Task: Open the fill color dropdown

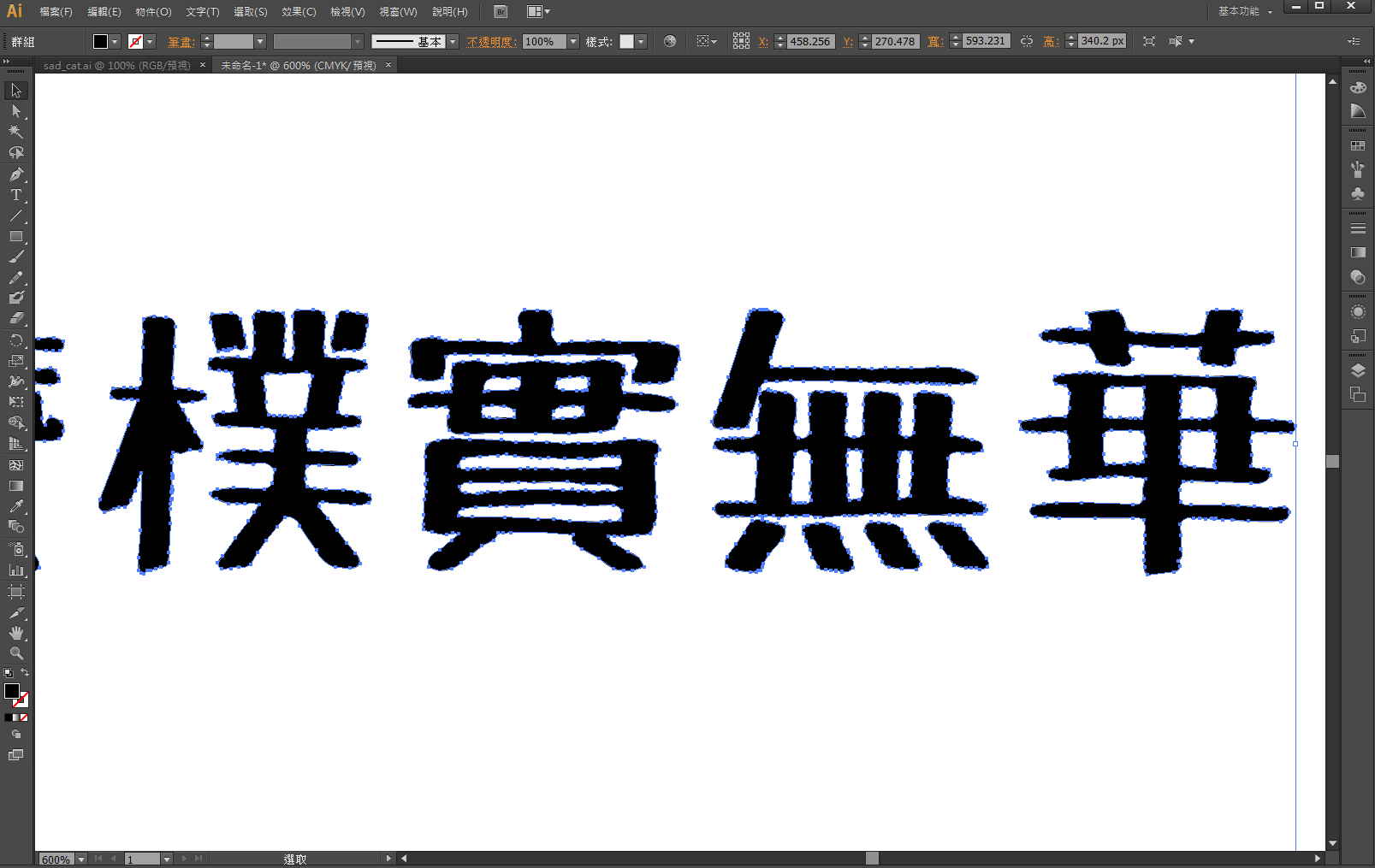Action: click(115, 41)
